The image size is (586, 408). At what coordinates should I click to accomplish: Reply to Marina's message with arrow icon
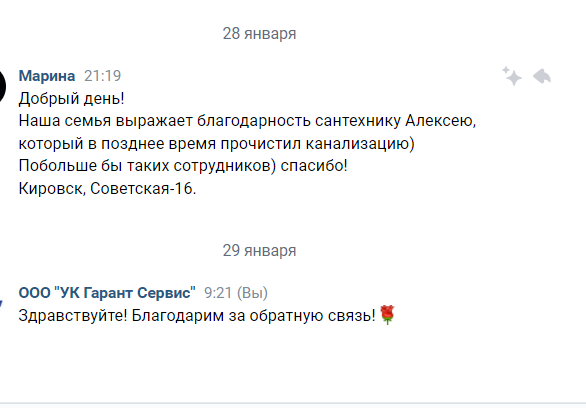pyautogui.click(x=542, y=76)
